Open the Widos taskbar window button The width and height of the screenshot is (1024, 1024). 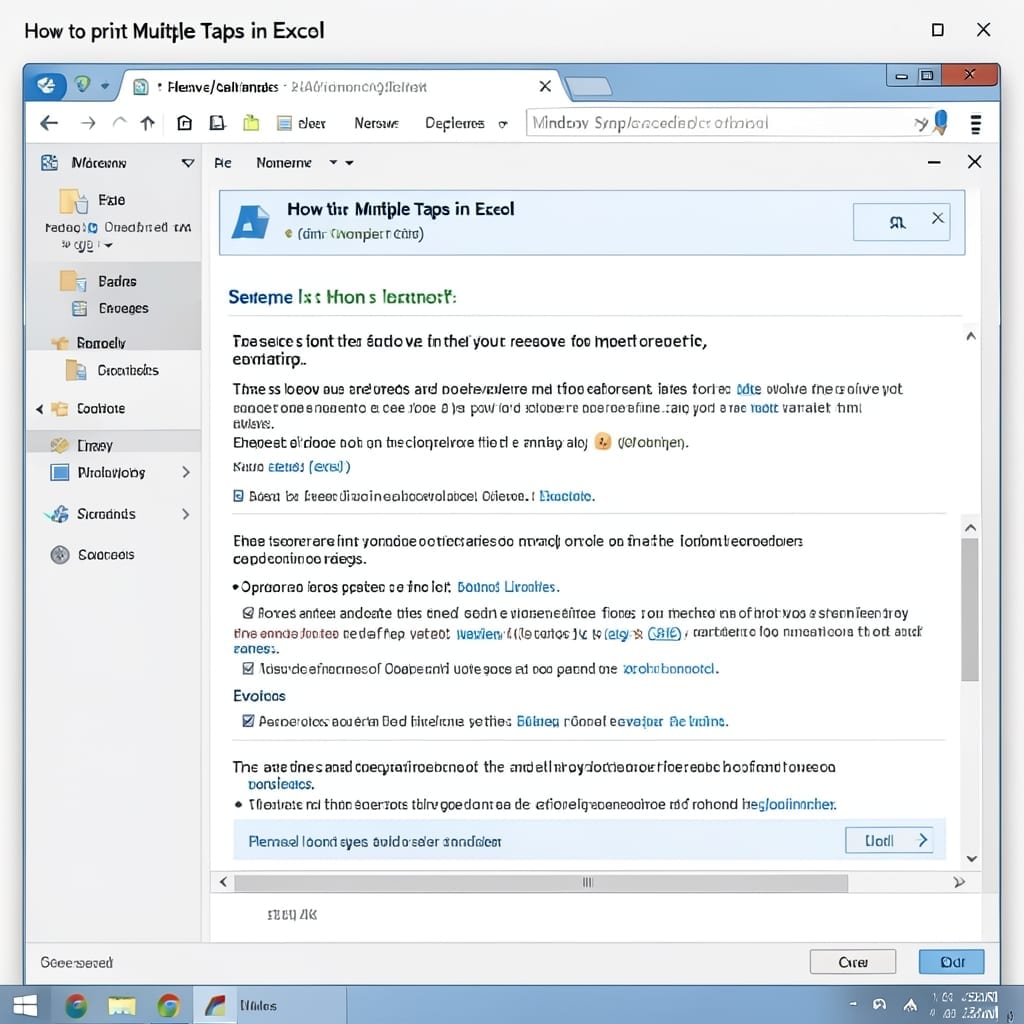pos(269,1006)
